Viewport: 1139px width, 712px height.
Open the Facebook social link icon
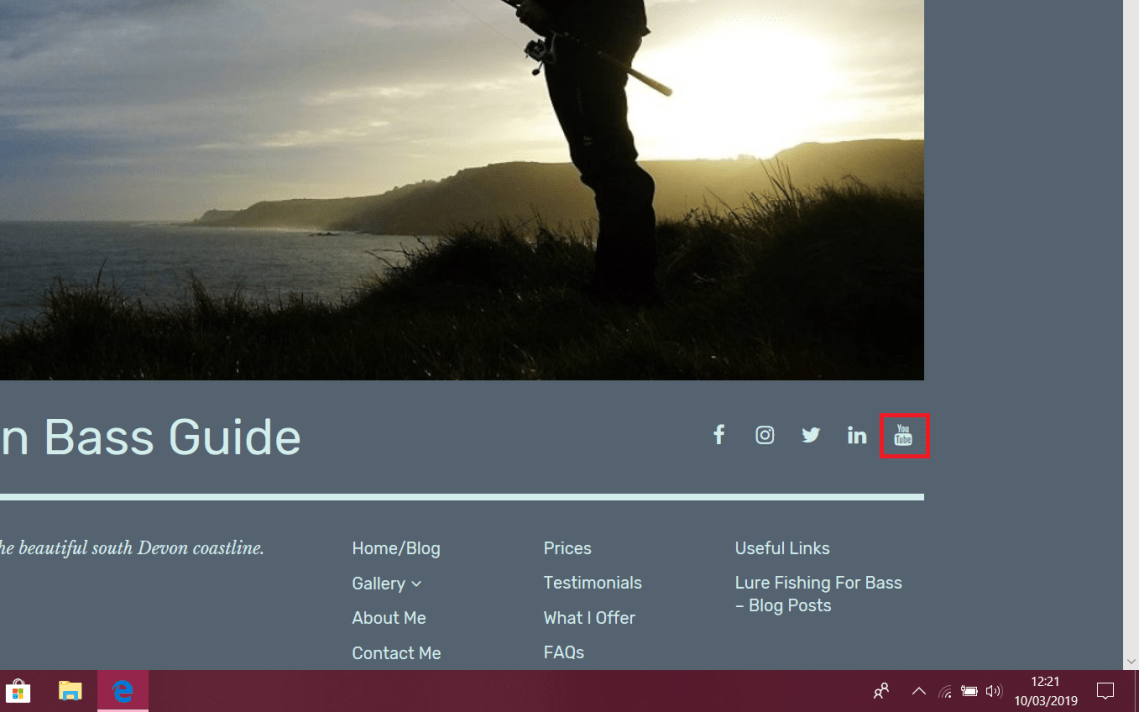tap(718, 435)
